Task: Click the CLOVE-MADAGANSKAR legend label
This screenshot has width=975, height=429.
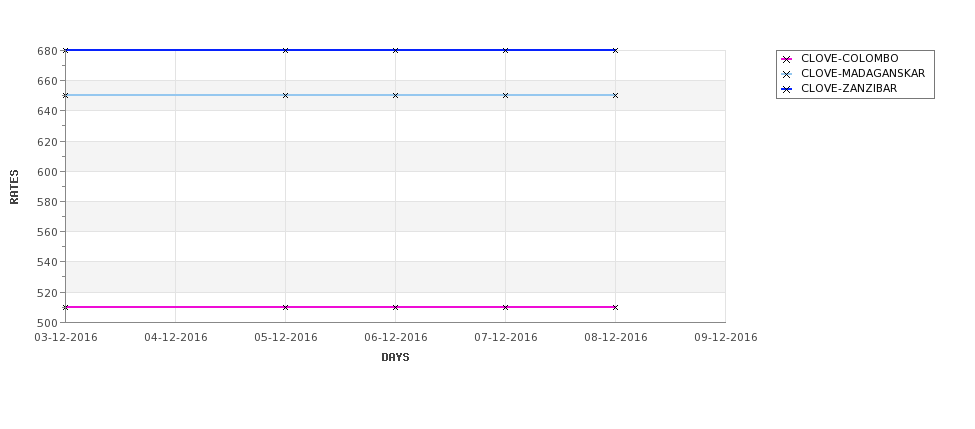Action: (863, 73)
